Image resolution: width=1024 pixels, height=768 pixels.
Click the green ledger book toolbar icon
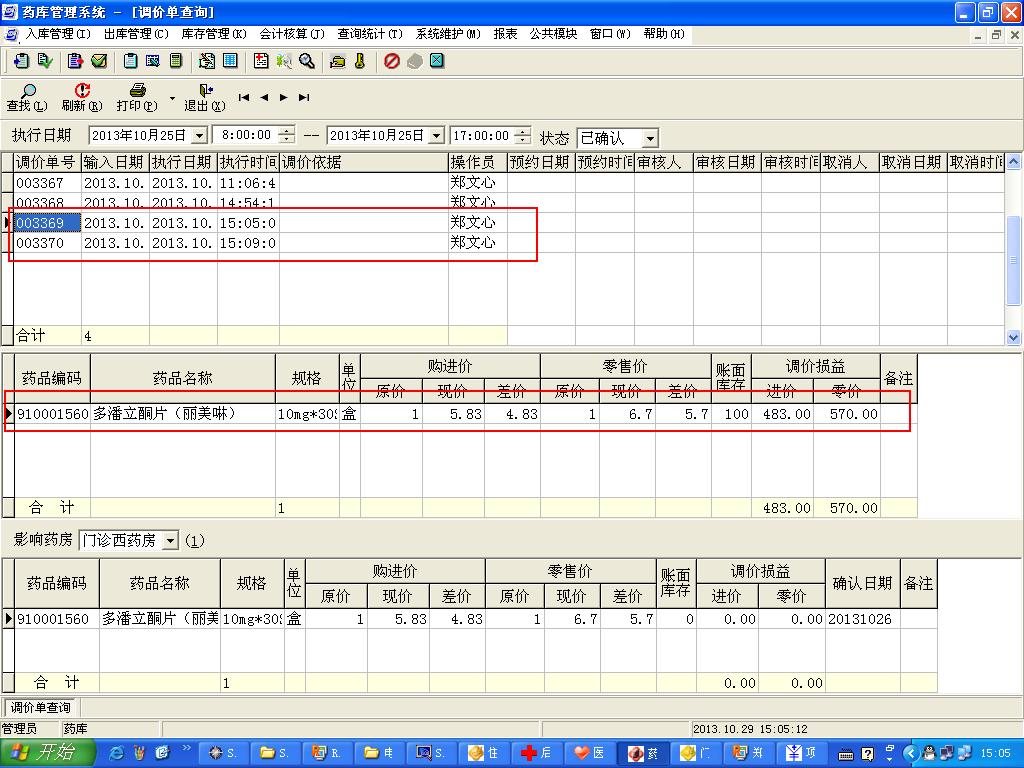[176, 61]
